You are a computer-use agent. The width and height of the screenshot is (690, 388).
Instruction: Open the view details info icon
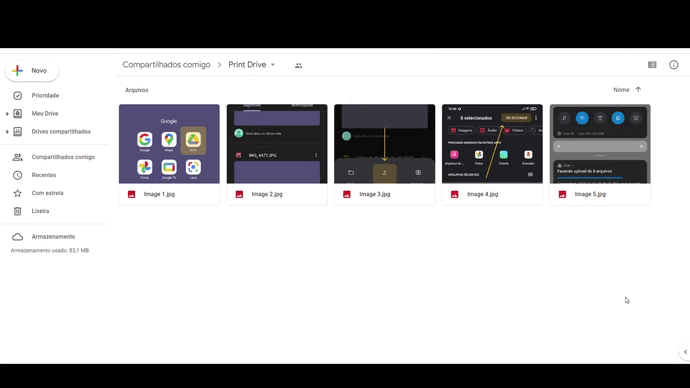pos(674,65)
